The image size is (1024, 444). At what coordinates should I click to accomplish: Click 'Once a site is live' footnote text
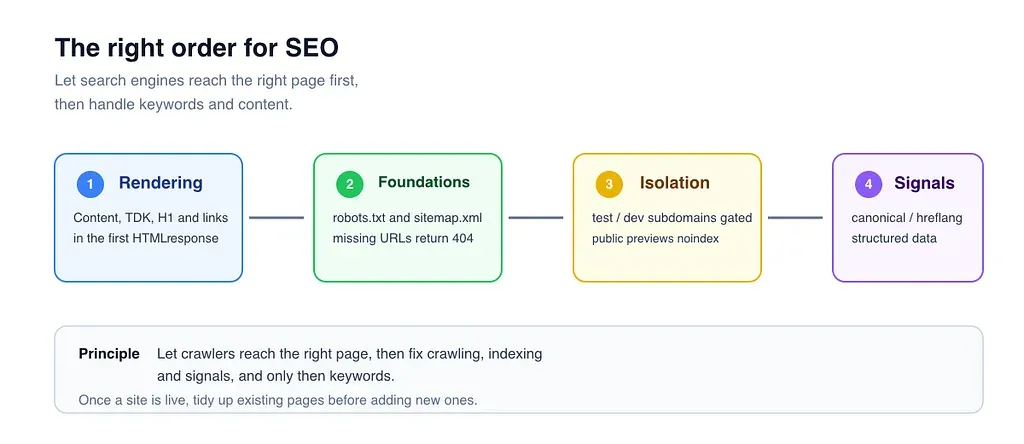point(278,400)
